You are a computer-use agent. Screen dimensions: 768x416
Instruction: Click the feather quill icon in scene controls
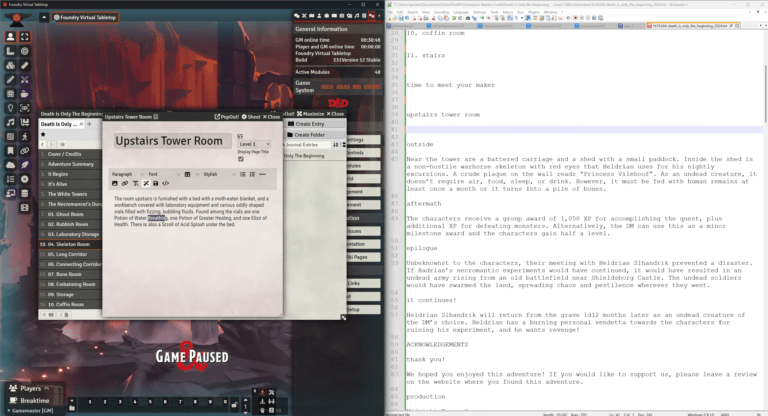(x=24, y=165)
